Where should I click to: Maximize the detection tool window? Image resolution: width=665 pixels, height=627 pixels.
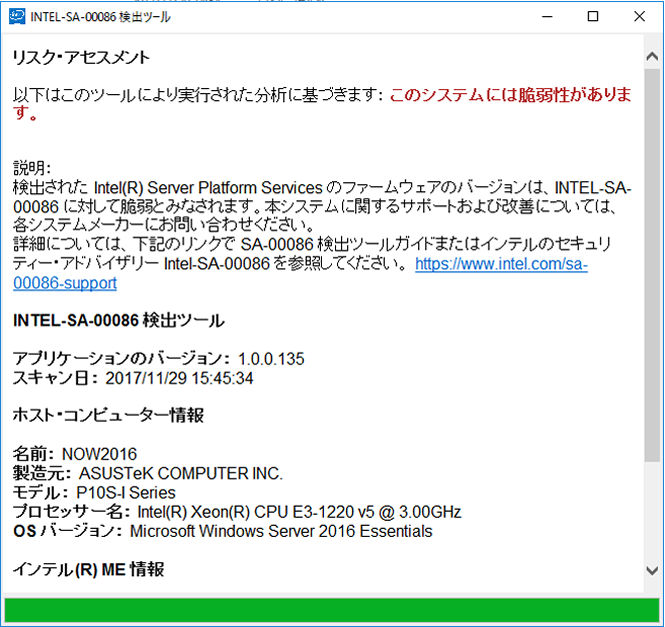pos(593,17)
